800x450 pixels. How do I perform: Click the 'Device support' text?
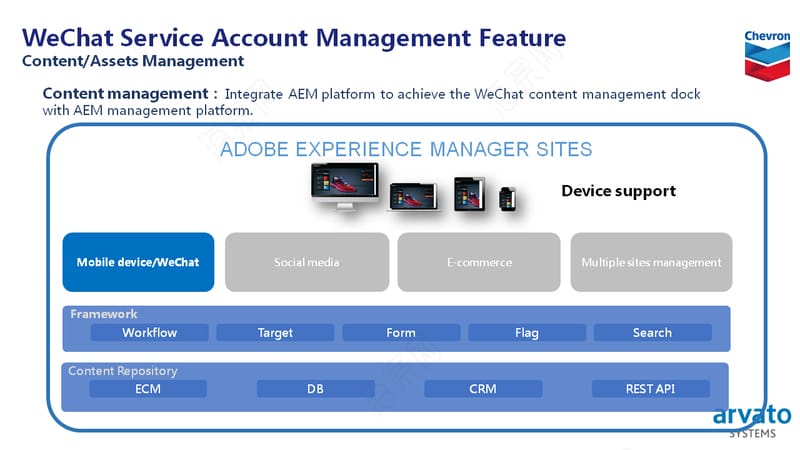coord(618,191)
